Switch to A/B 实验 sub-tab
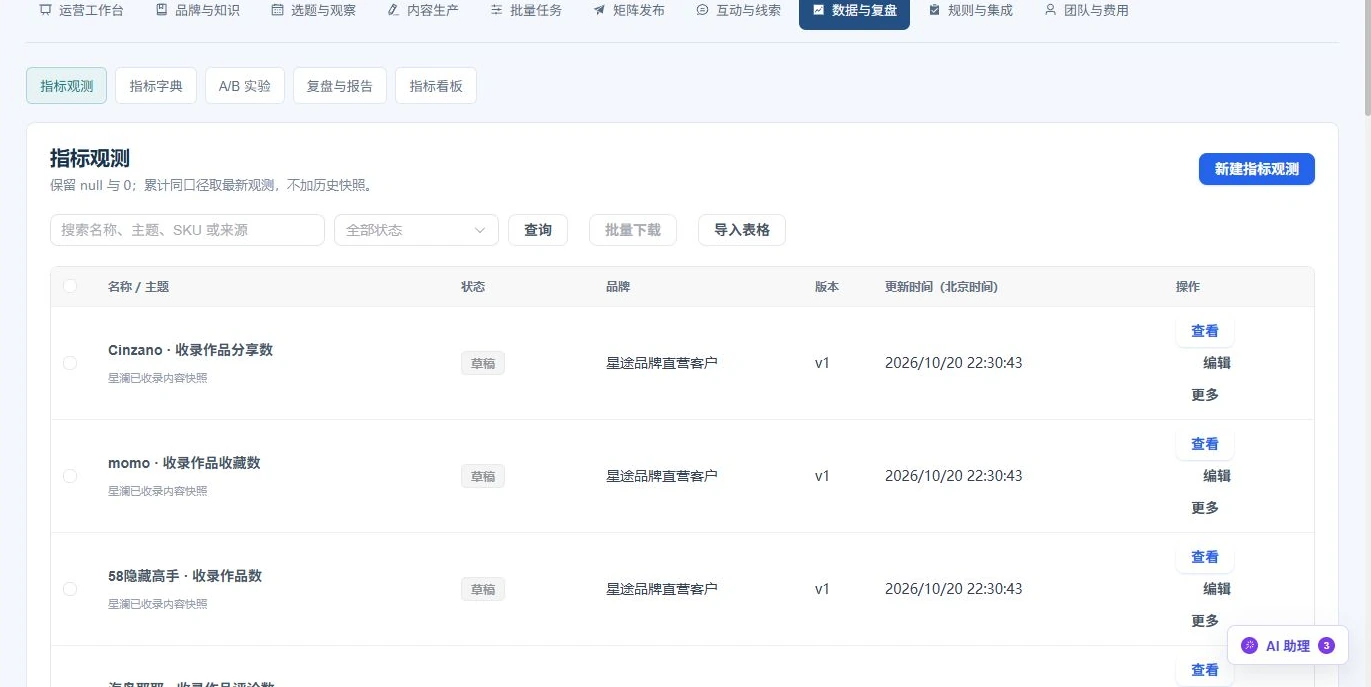 pos(245,86)
